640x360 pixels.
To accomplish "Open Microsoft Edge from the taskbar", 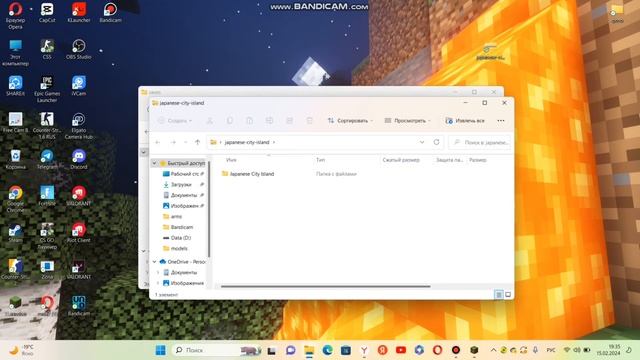I will pyautogui.click(x=327, y=350).
